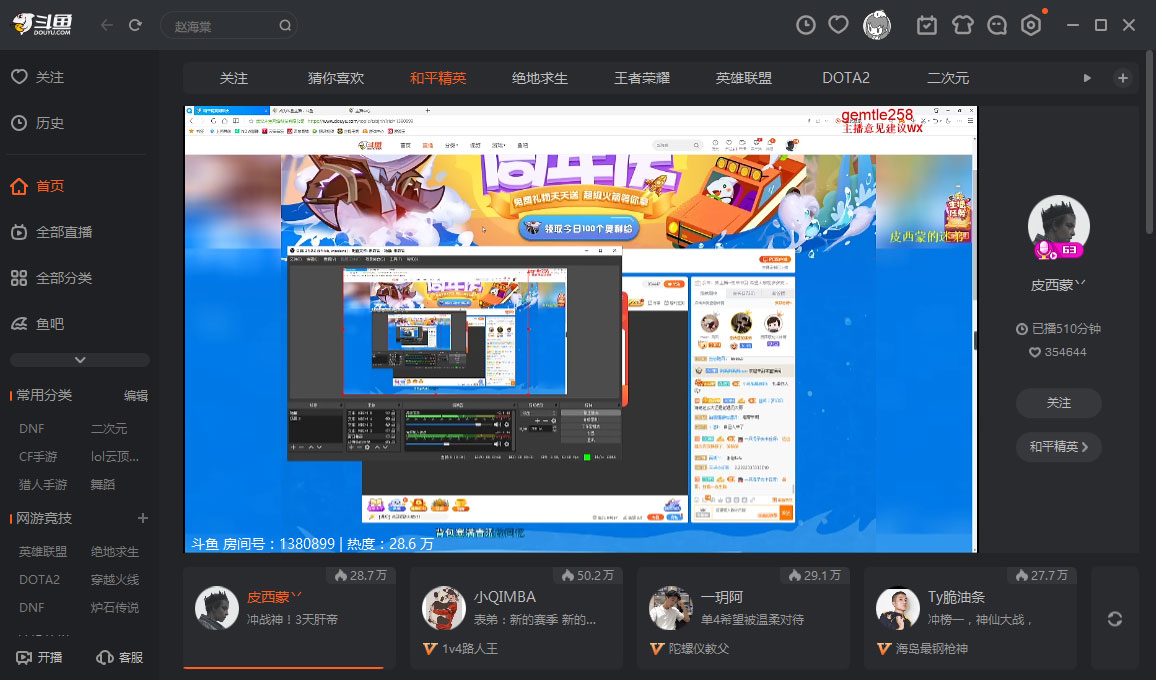Click the 关注 follow button for 皮西蒙
The width and height of the screenshot is (1156, 680).
click(1058, 403)
